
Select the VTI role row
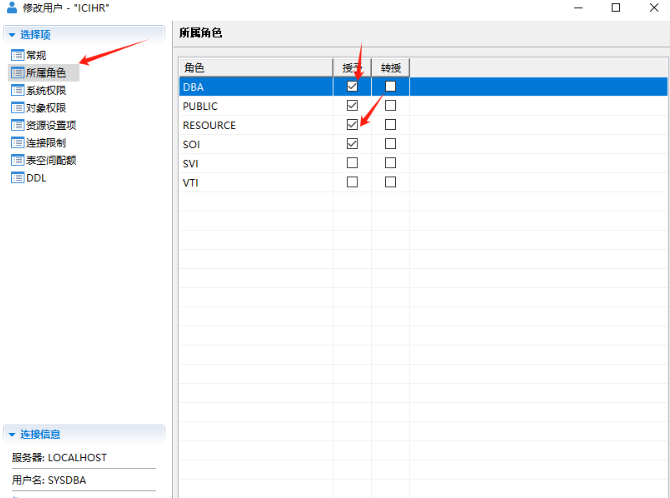click(x=423, y=183)
